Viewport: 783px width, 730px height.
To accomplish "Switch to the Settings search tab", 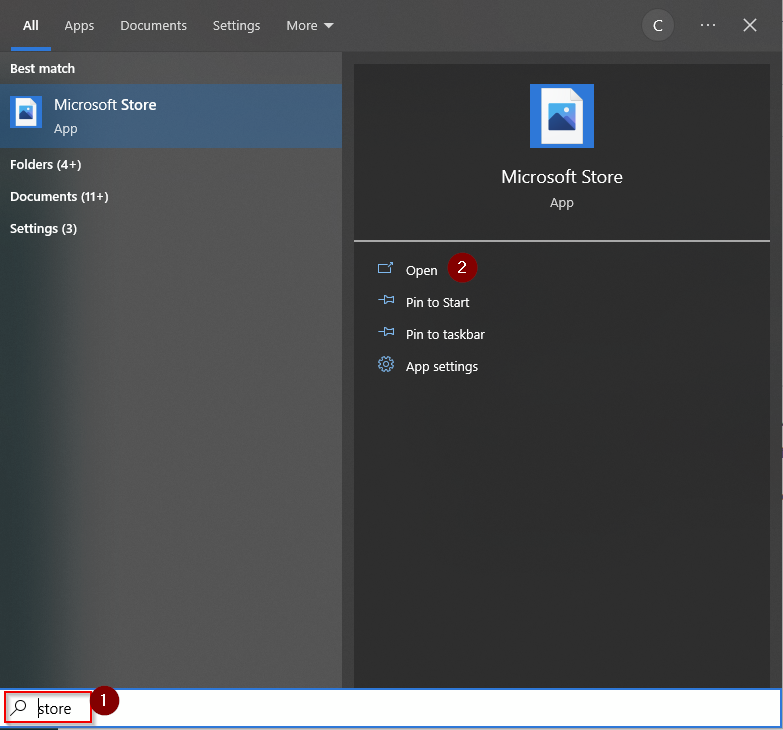I will tap(236, 25).
